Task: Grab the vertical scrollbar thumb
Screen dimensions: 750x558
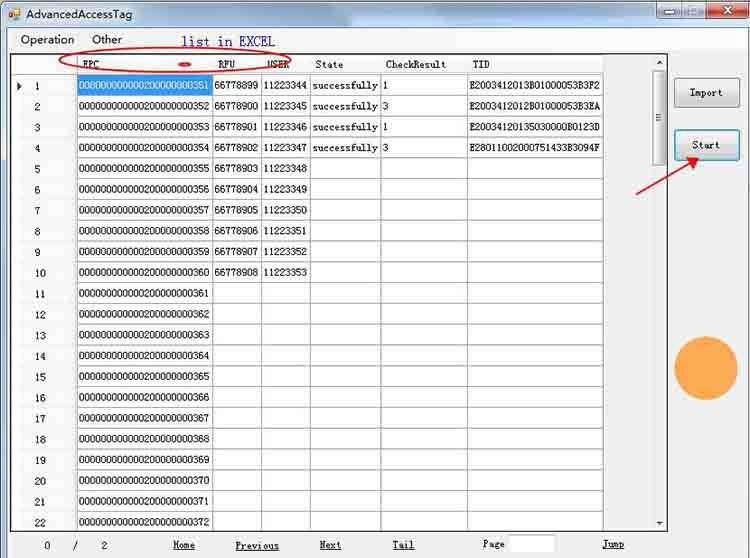Action: (659, 118)
